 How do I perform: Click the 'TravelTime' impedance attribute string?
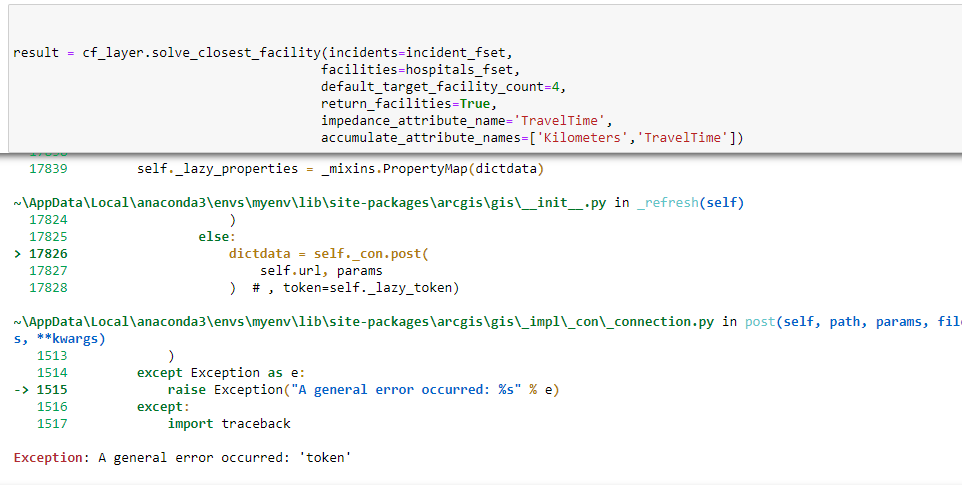click(x=558, y=121)
